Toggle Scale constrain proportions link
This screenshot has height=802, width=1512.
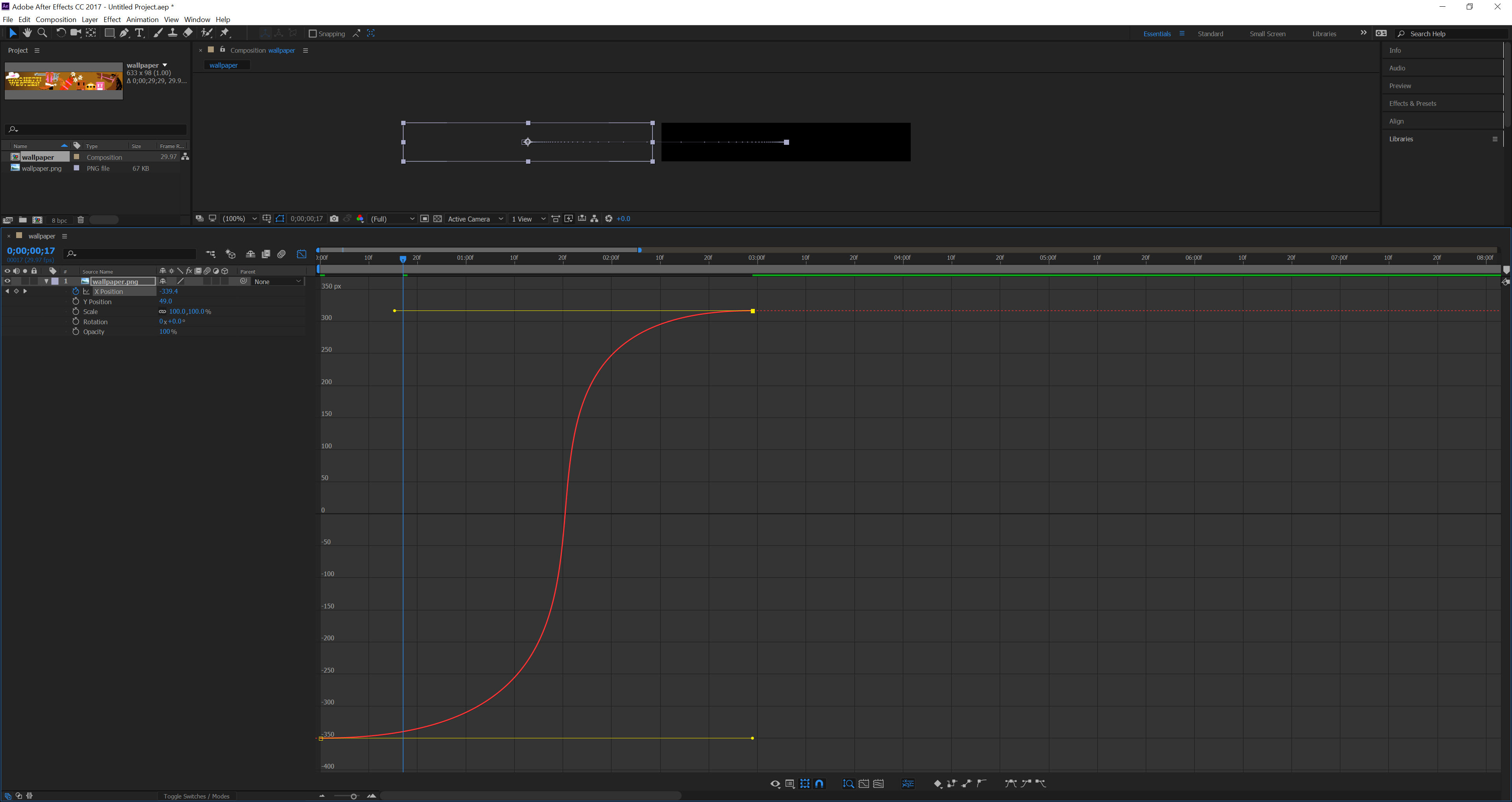[163, 312]
